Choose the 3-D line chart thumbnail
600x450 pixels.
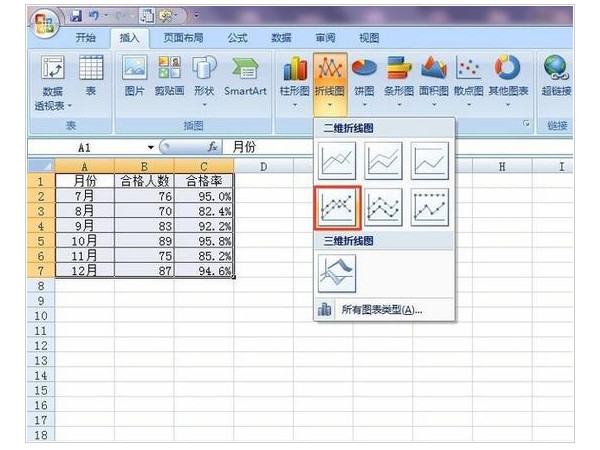click(337, 274)
